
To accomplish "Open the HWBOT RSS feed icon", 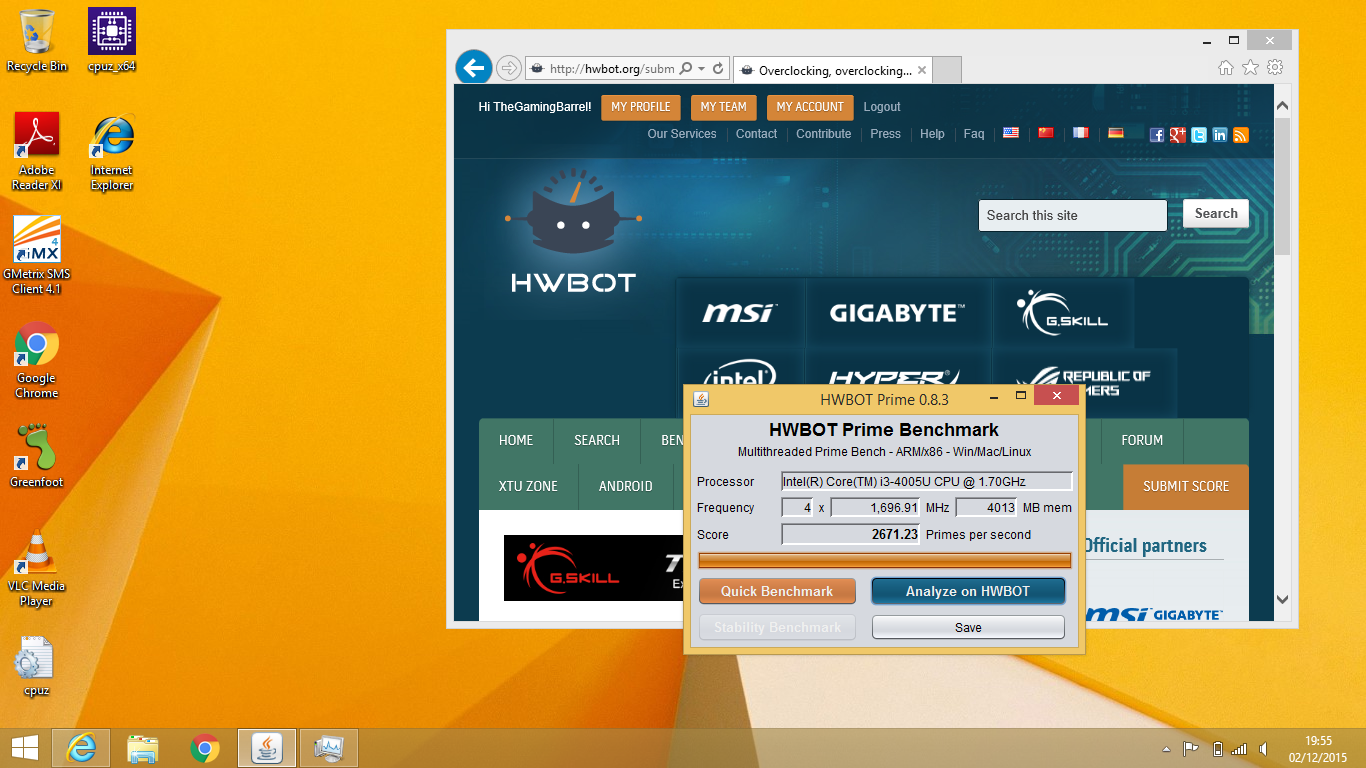I will [x=1241, y=135].
